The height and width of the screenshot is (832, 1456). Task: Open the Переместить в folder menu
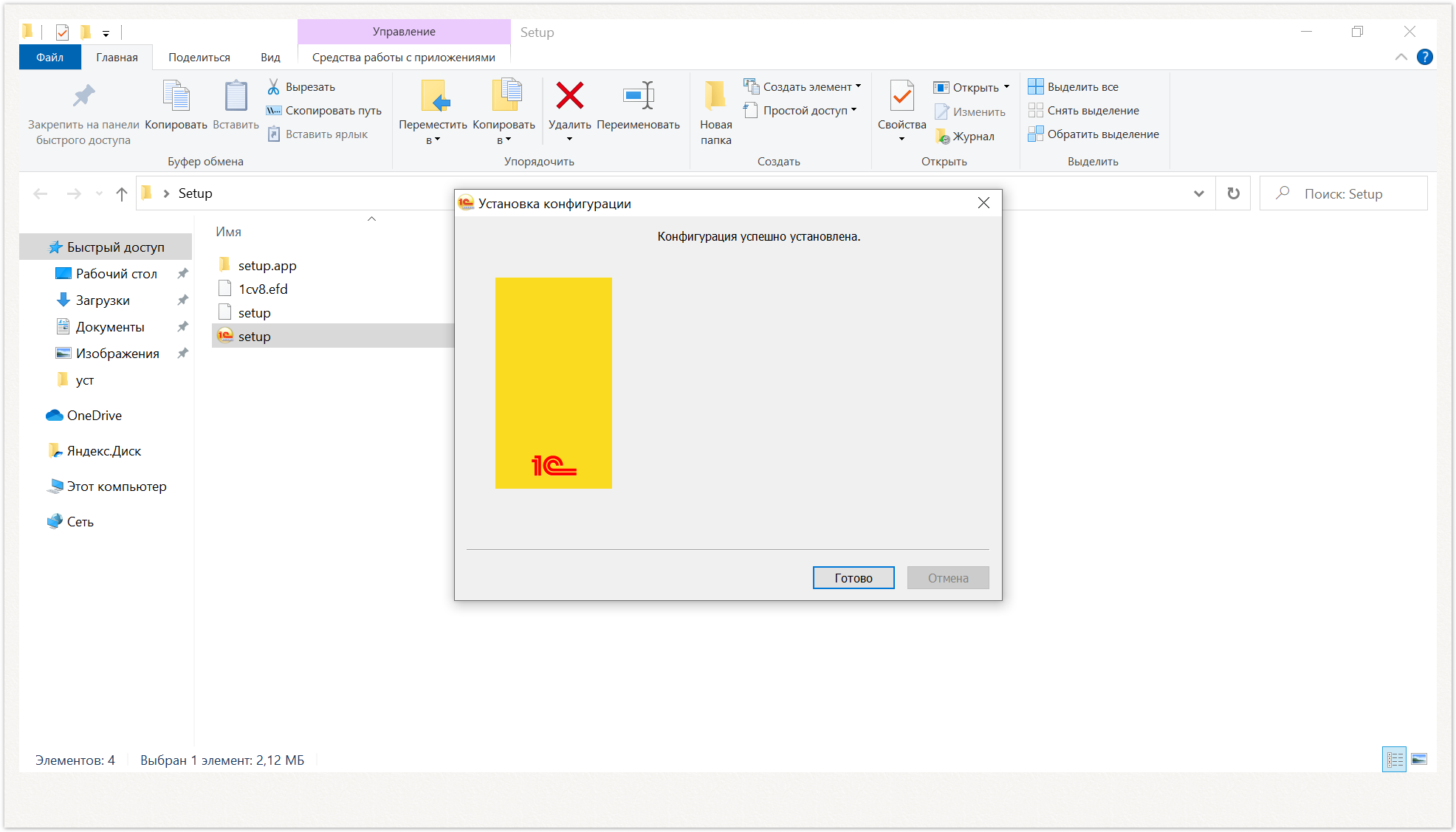point(433,112)
